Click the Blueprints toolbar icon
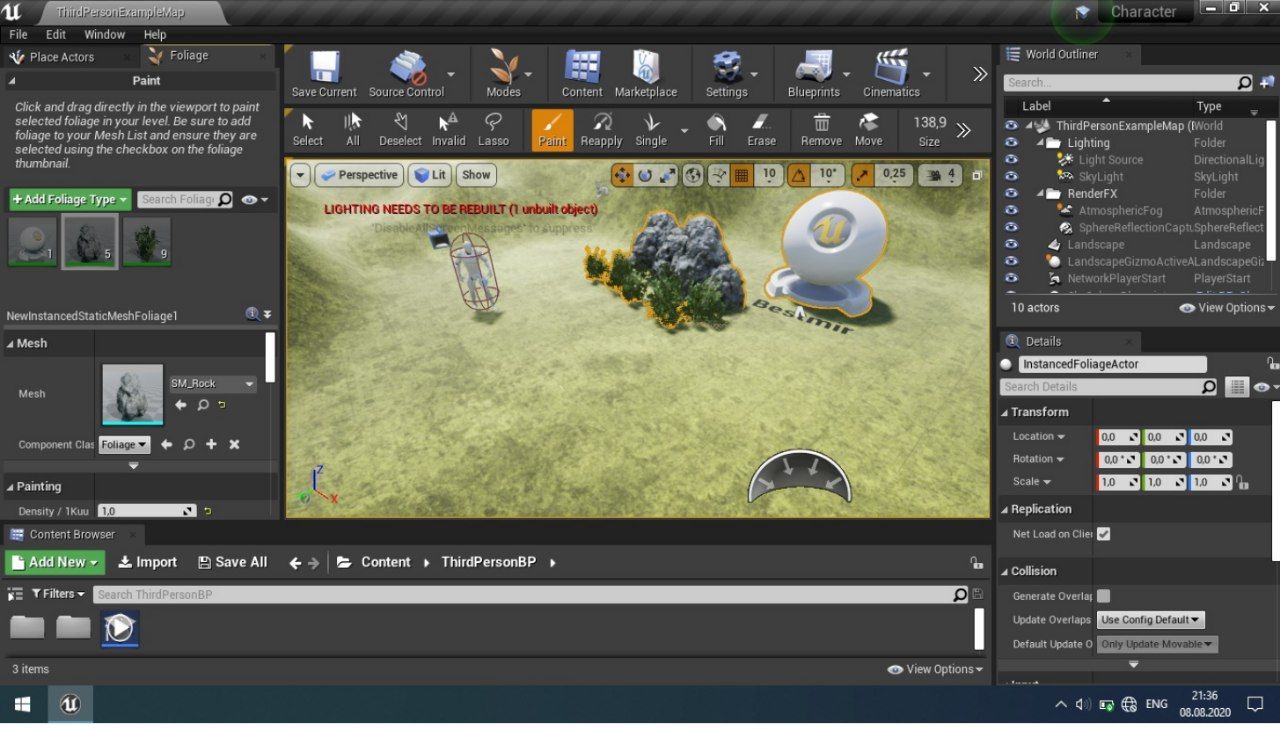 (814, 74)
